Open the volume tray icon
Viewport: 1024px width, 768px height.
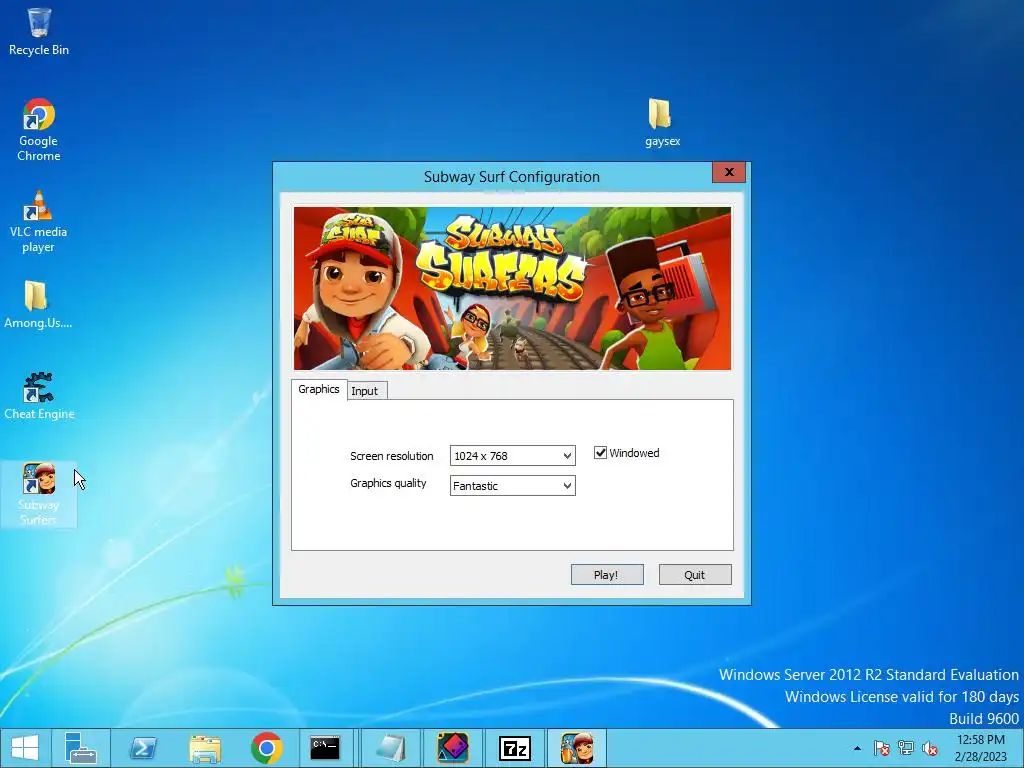click(x=930, y=748)
